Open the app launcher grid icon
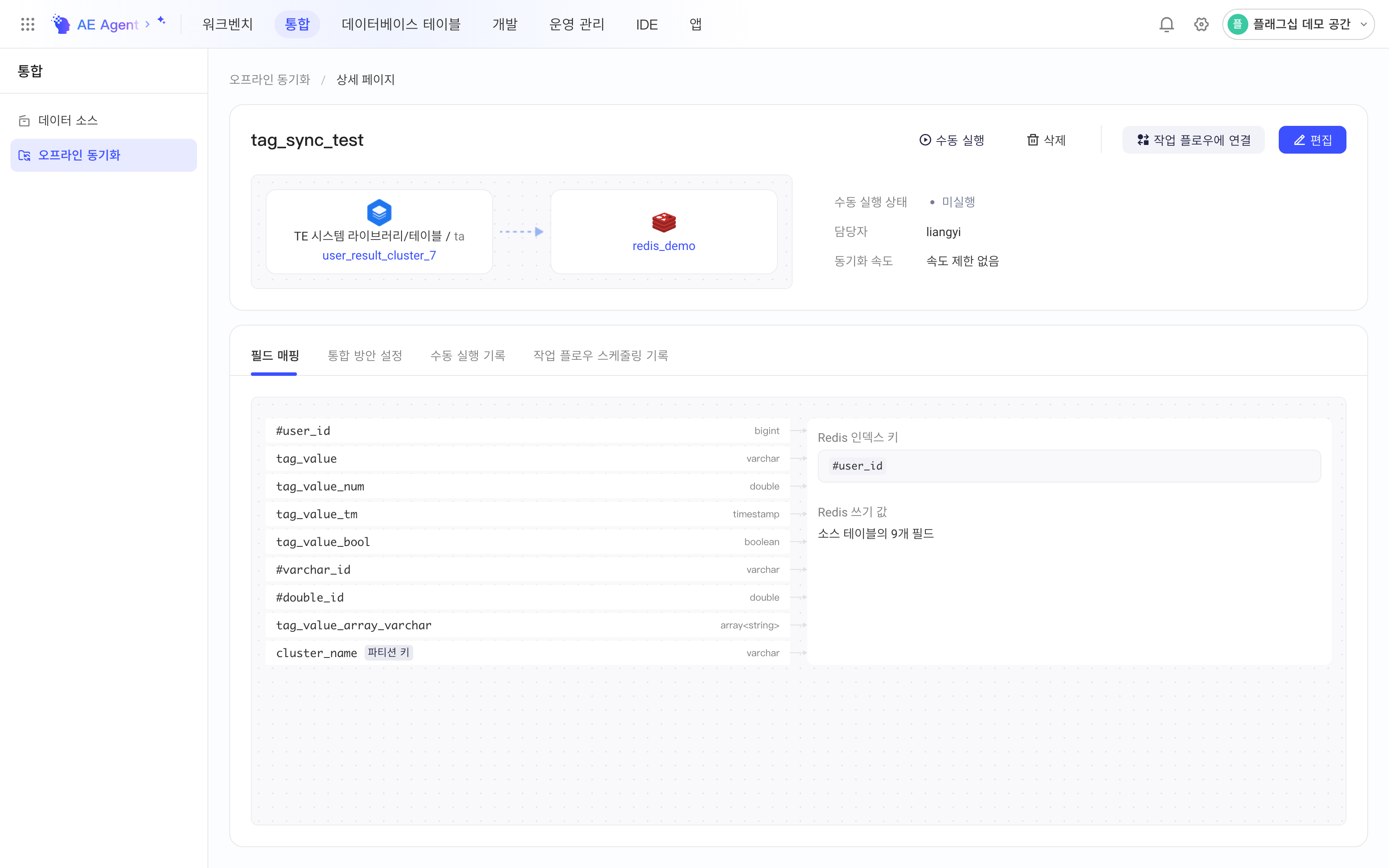Viewport: 1389px width, 868px height. coord(27,24)
